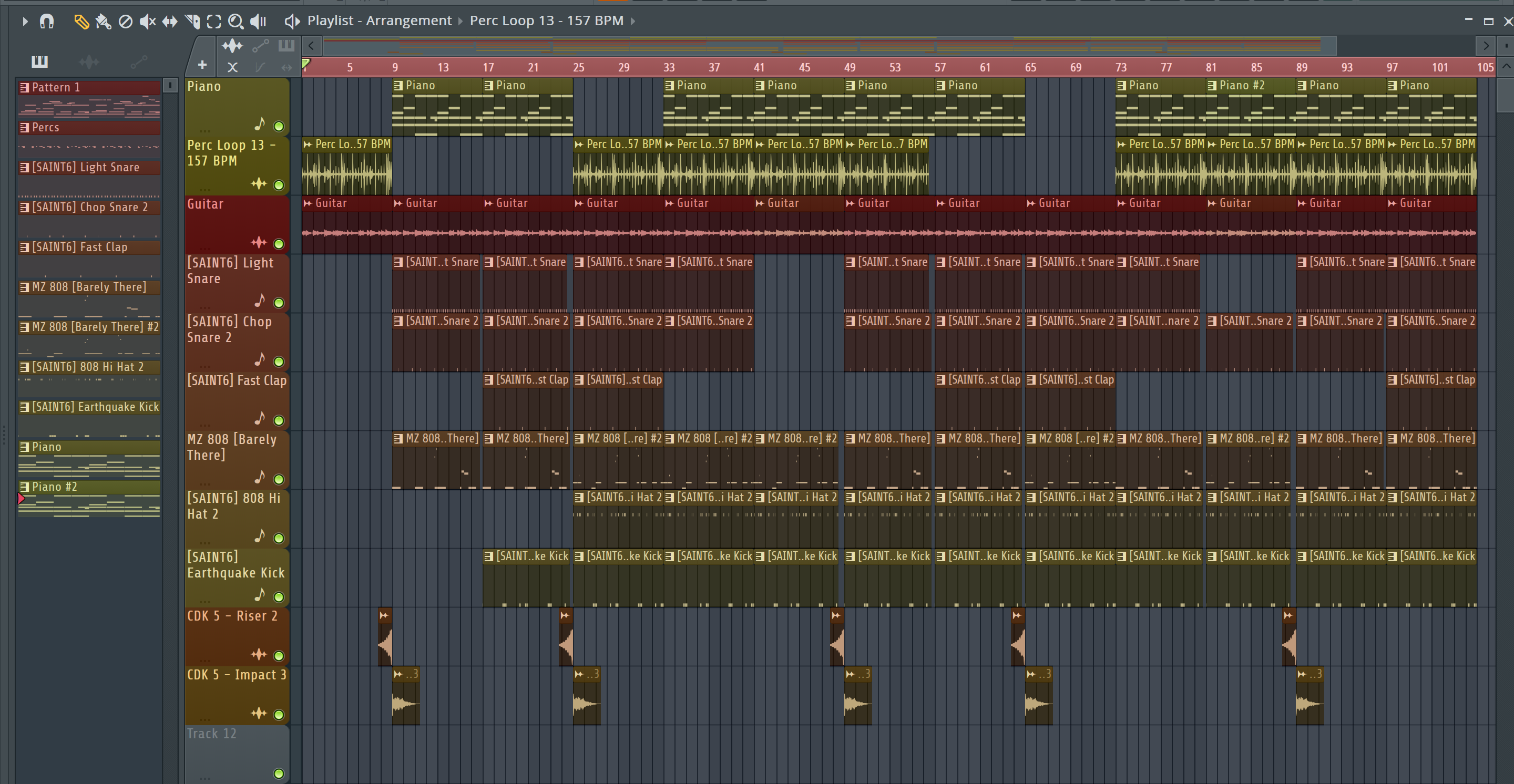This screenshot has width=1514, height=784.
Task: Click the add track plus button
Action: (x=202, y=65)
